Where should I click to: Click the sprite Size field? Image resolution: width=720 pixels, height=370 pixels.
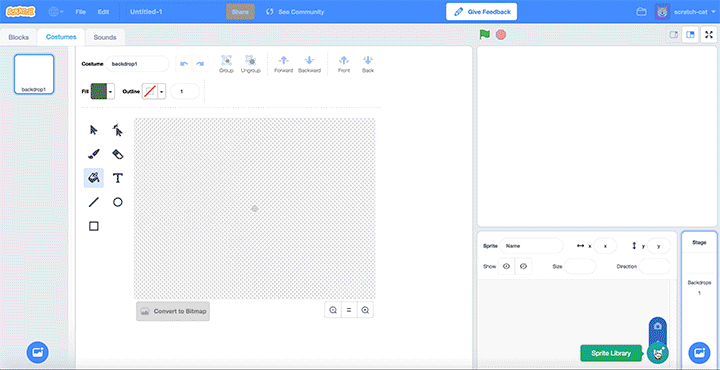tap(580, 266)
